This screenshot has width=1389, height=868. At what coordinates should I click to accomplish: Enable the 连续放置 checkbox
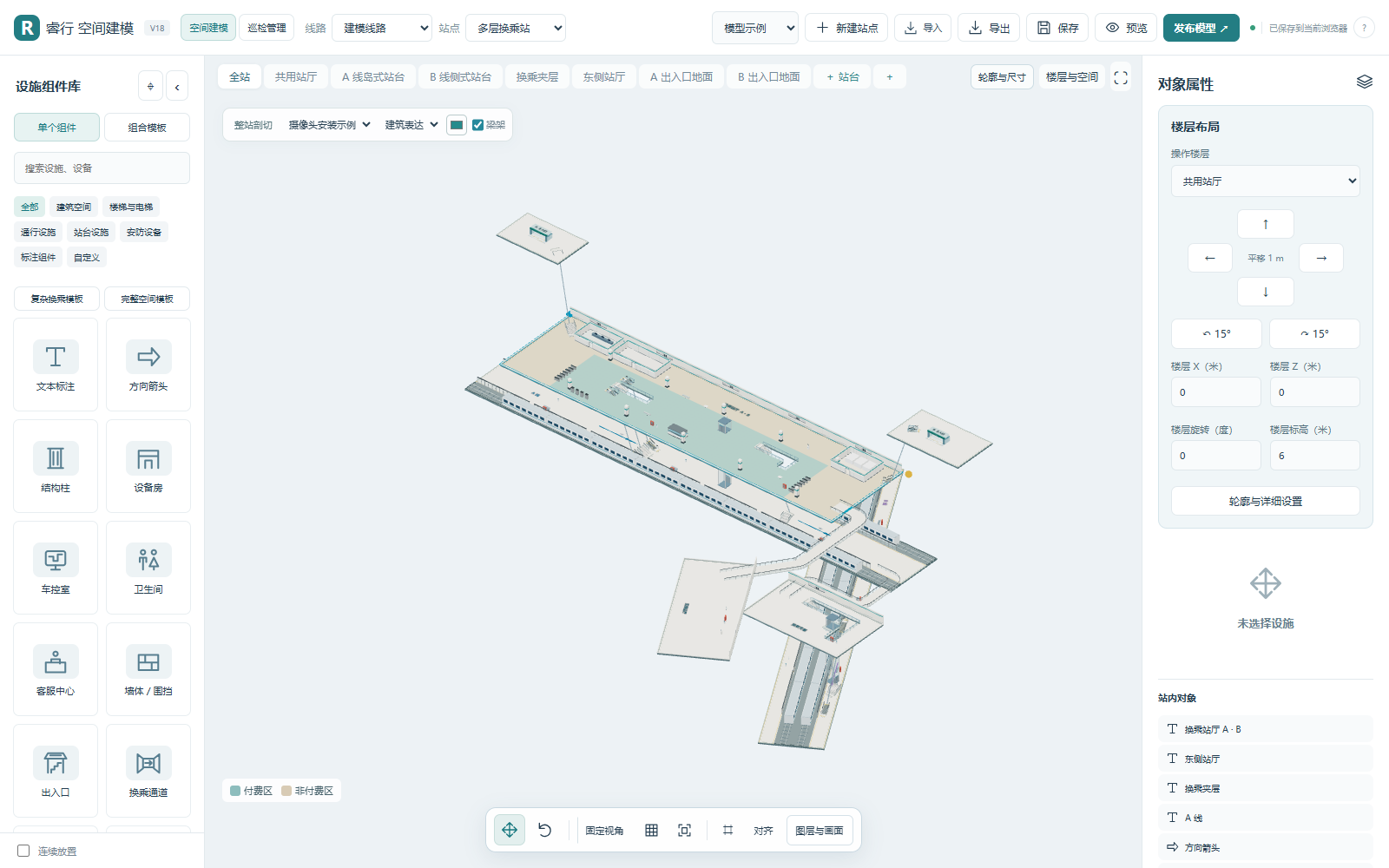[x=23, y=851]
